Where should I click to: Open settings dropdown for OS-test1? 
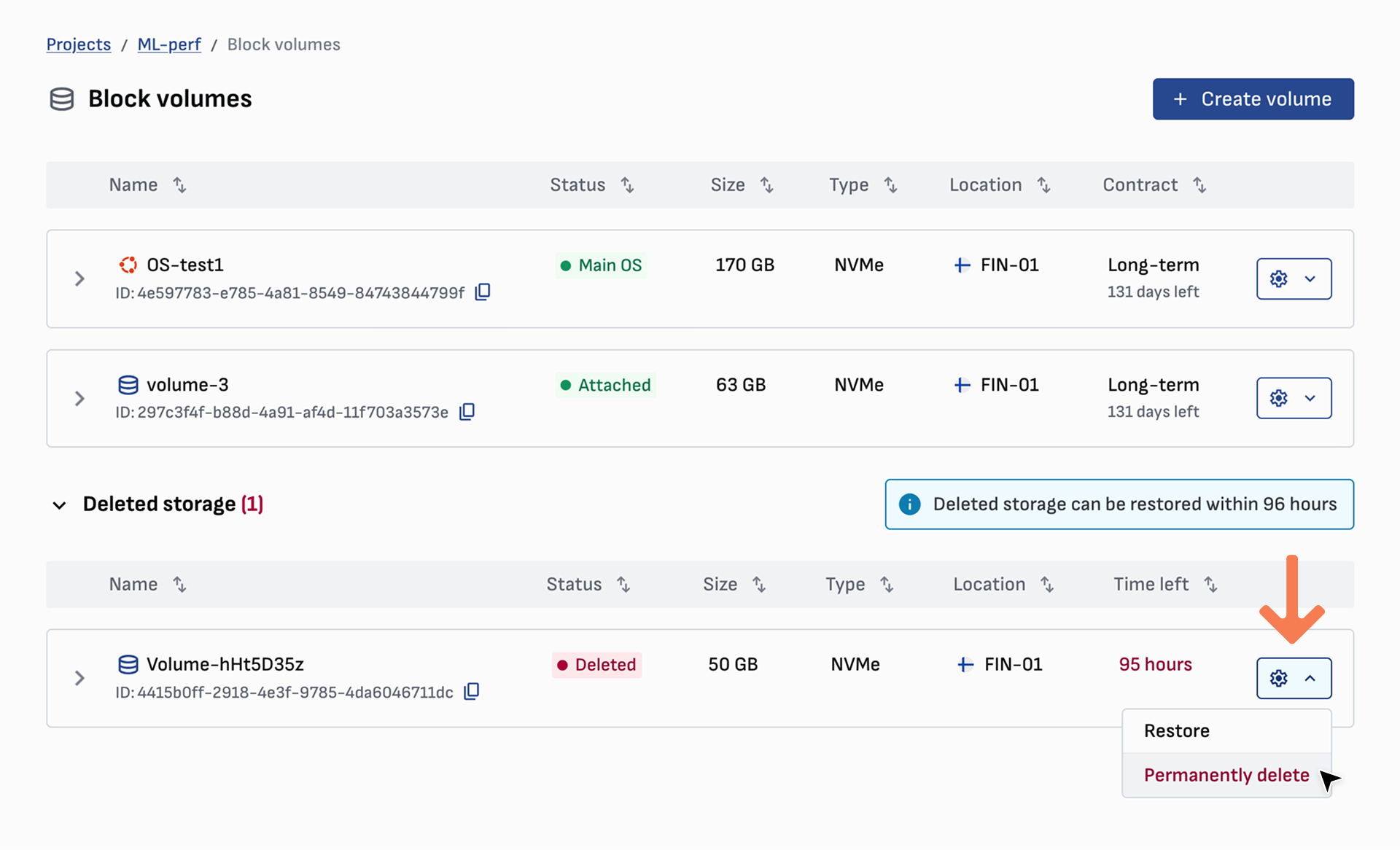click(1294, 278)
